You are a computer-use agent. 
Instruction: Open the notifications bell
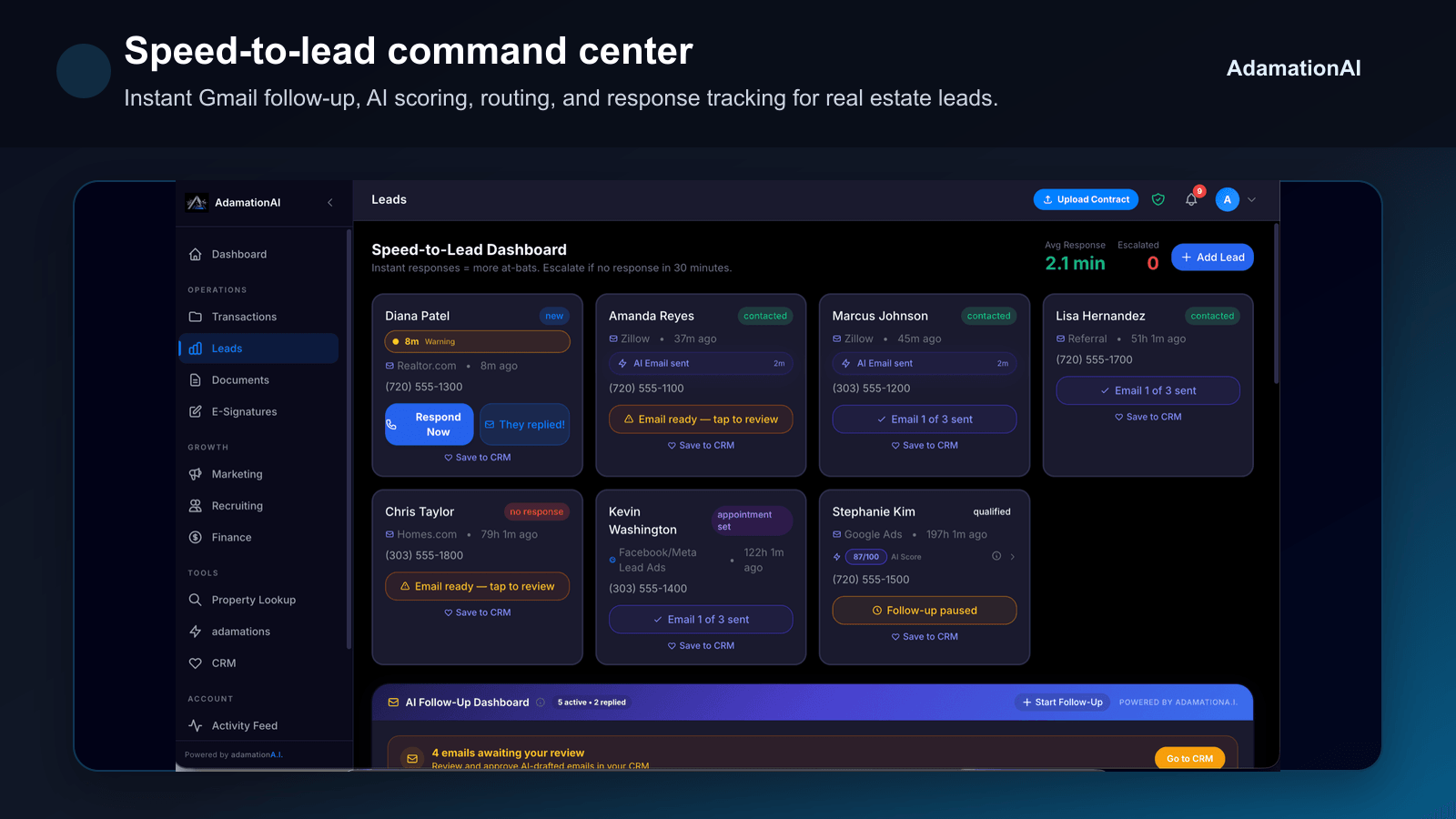coord(1191,199)
